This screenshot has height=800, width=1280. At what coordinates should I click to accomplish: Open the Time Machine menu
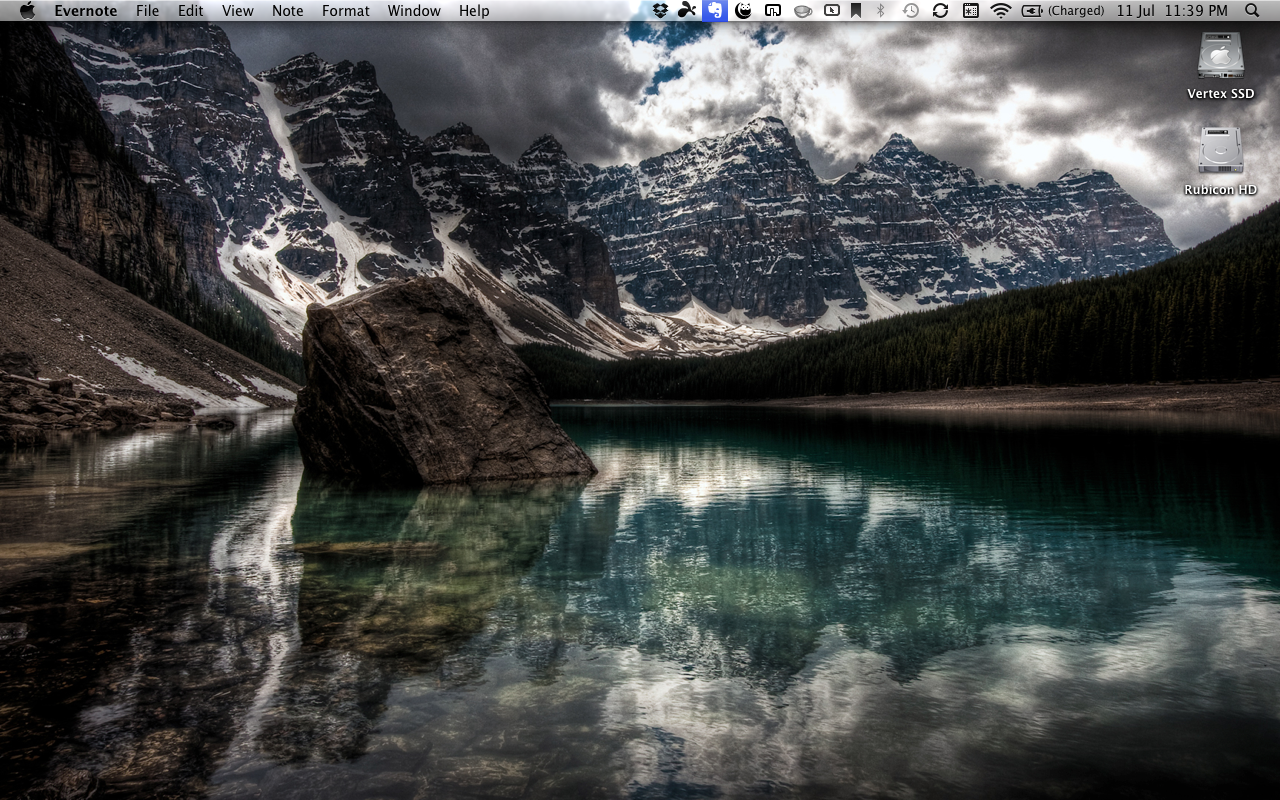click(910, 10)
